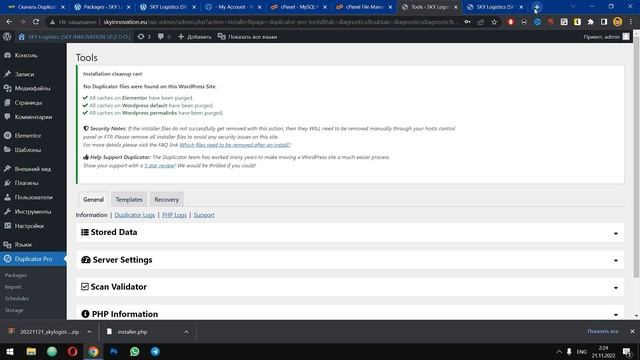Click the updates icon in admin bar
Image resolution: width=640 pixels, height=360 pixels.
click(x=141, y=37)
